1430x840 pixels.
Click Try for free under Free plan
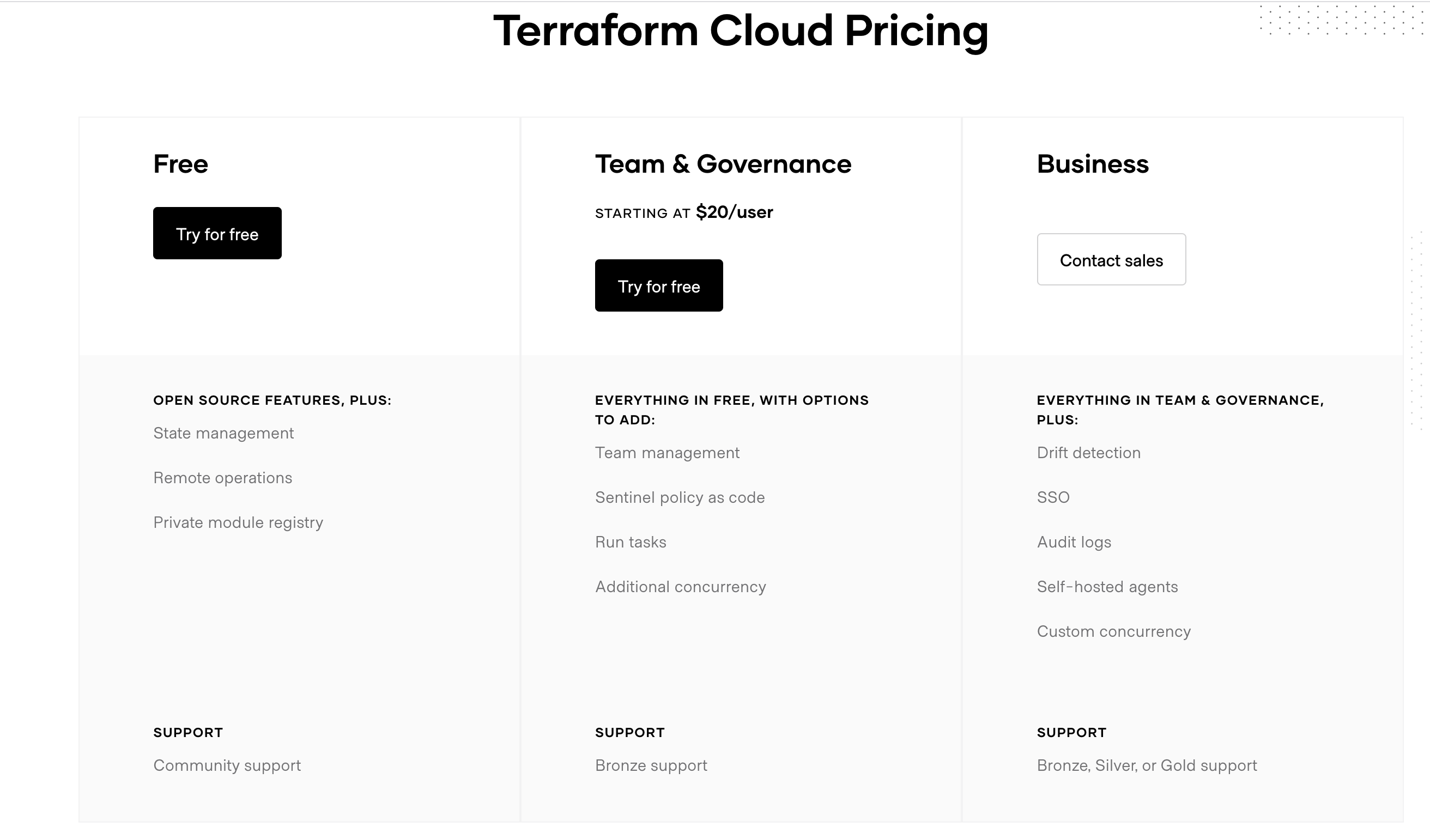[x=217, y=233]
